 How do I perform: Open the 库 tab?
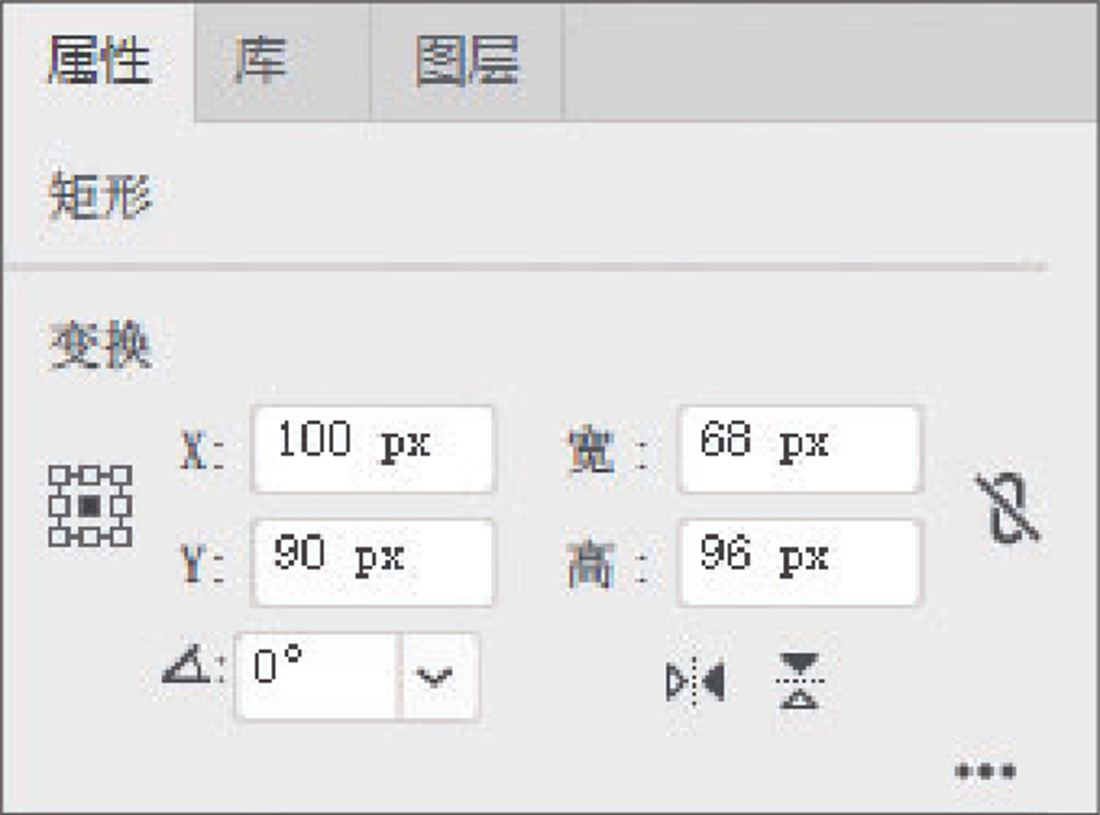pos(259,61)
